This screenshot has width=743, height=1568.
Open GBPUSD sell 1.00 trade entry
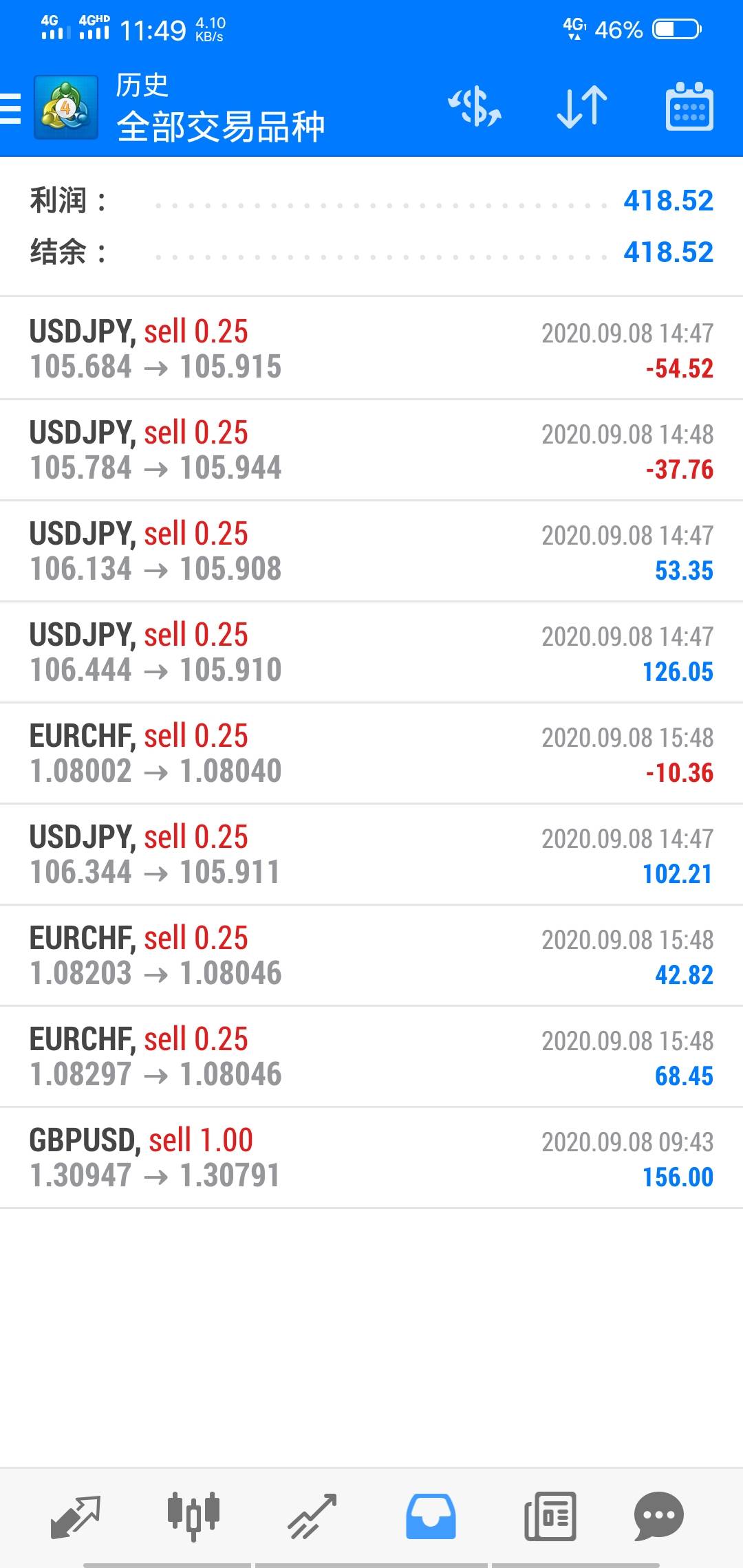pyautogui.click(x=371, y=1158)
